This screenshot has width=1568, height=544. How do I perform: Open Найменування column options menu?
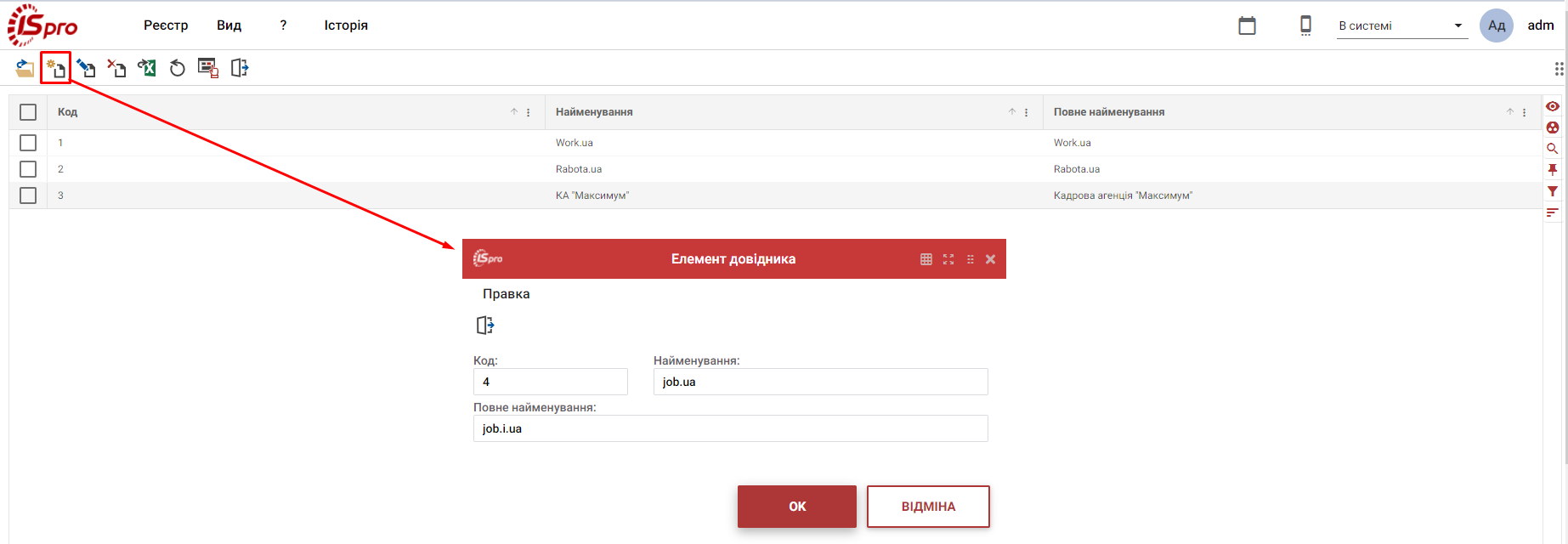point(1027,112)
